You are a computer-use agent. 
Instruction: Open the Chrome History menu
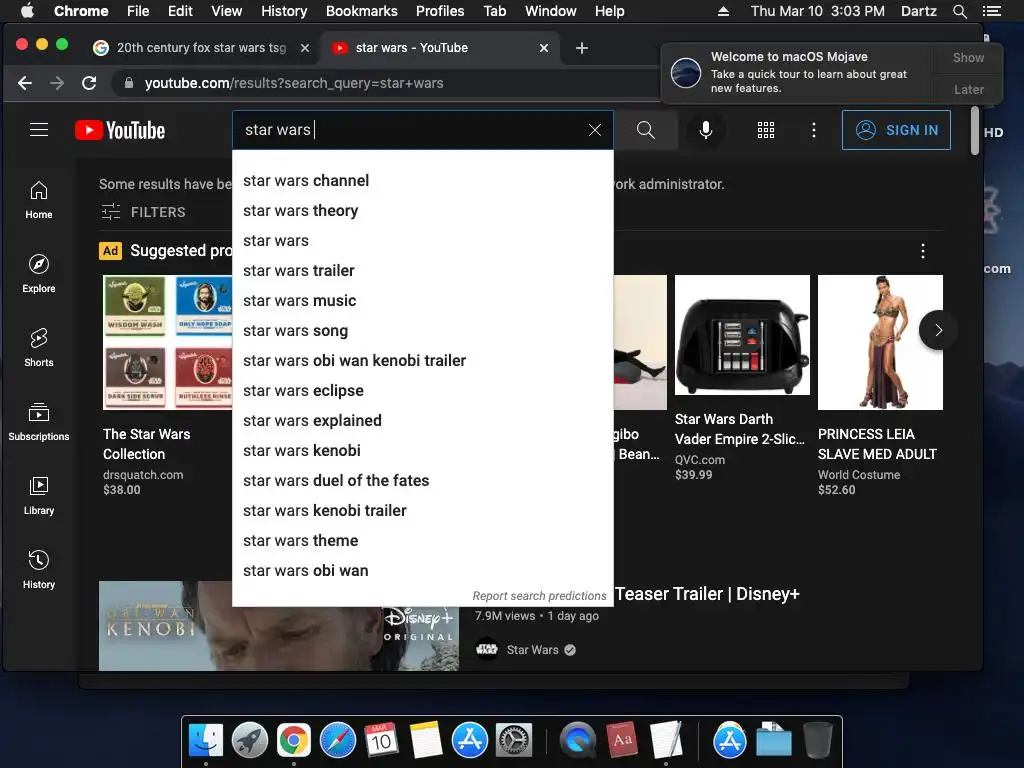click(x=284, y=11)
